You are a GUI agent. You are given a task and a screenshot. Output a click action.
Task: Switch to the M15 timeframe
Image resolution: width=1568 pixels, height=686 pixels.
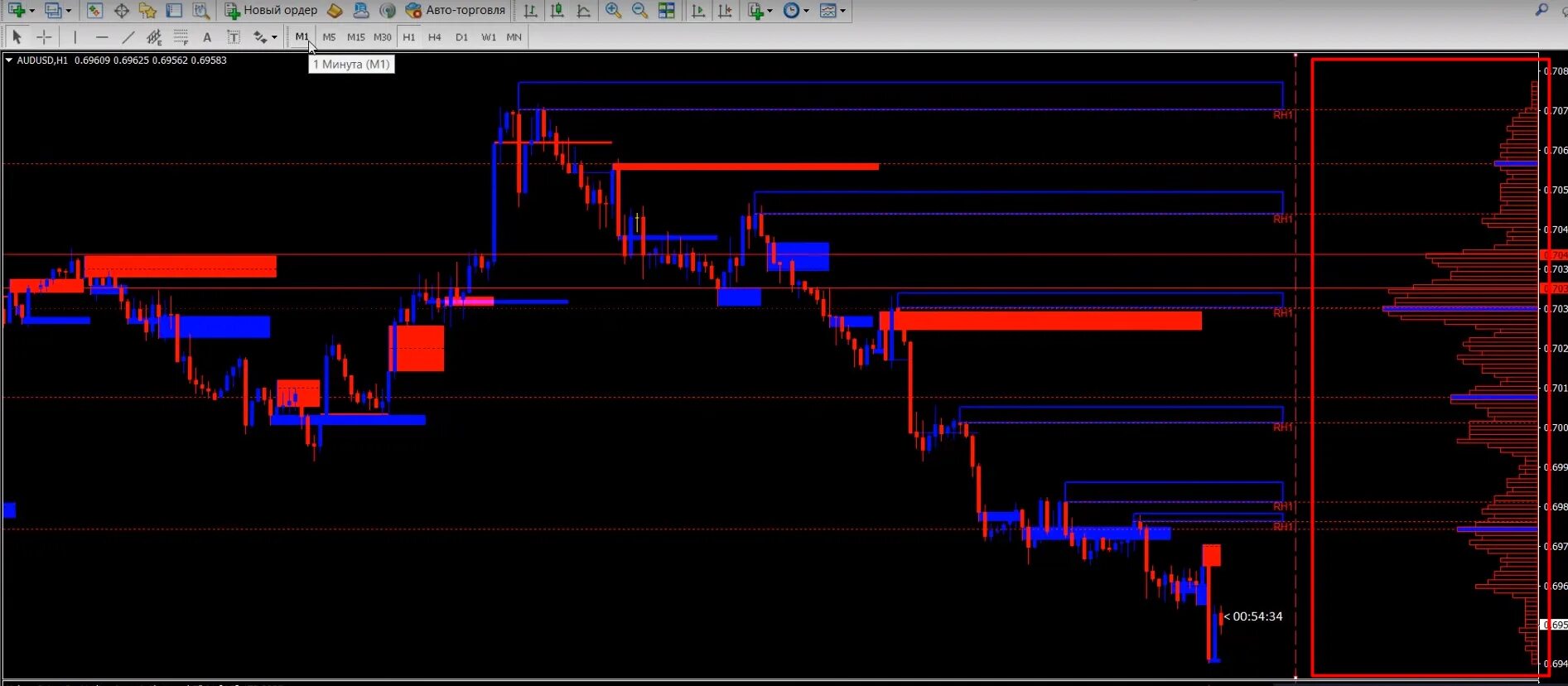355,37
